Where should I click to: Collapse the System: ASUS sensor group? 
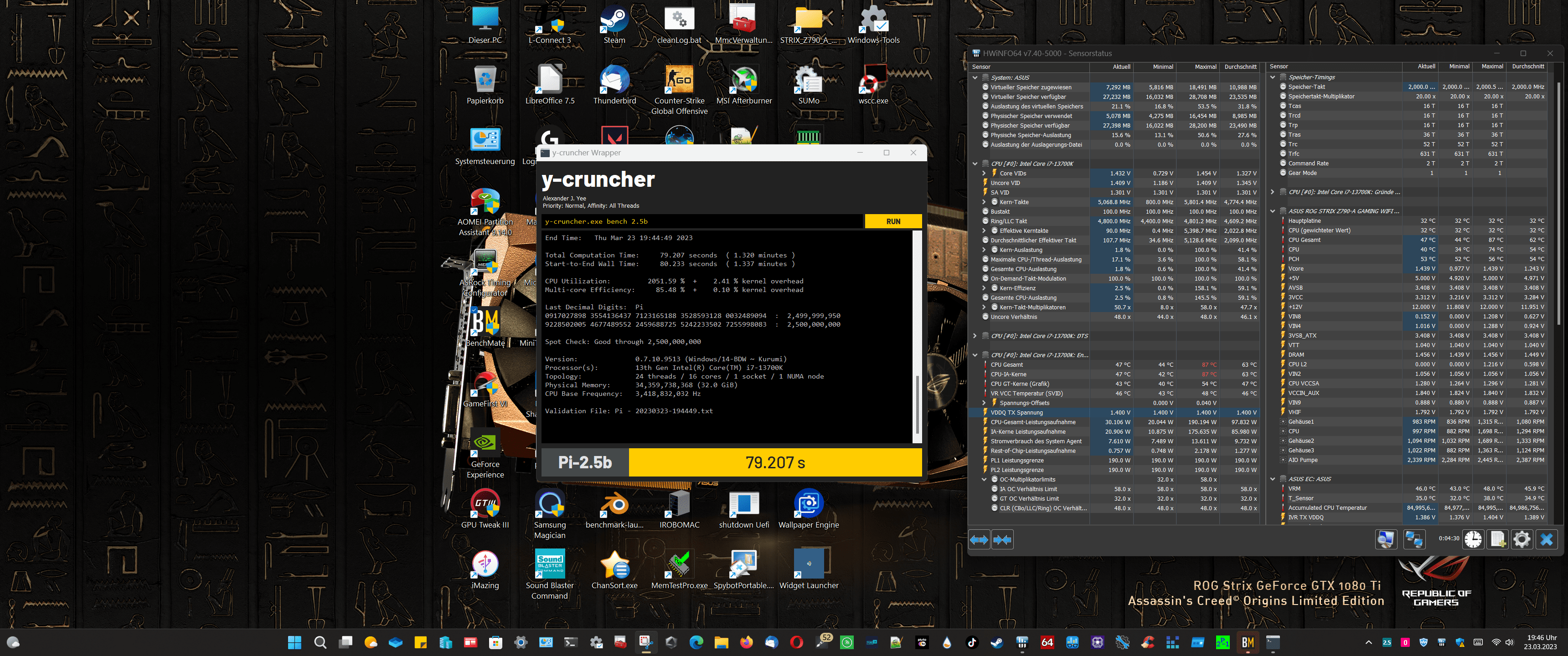[975, 77]
